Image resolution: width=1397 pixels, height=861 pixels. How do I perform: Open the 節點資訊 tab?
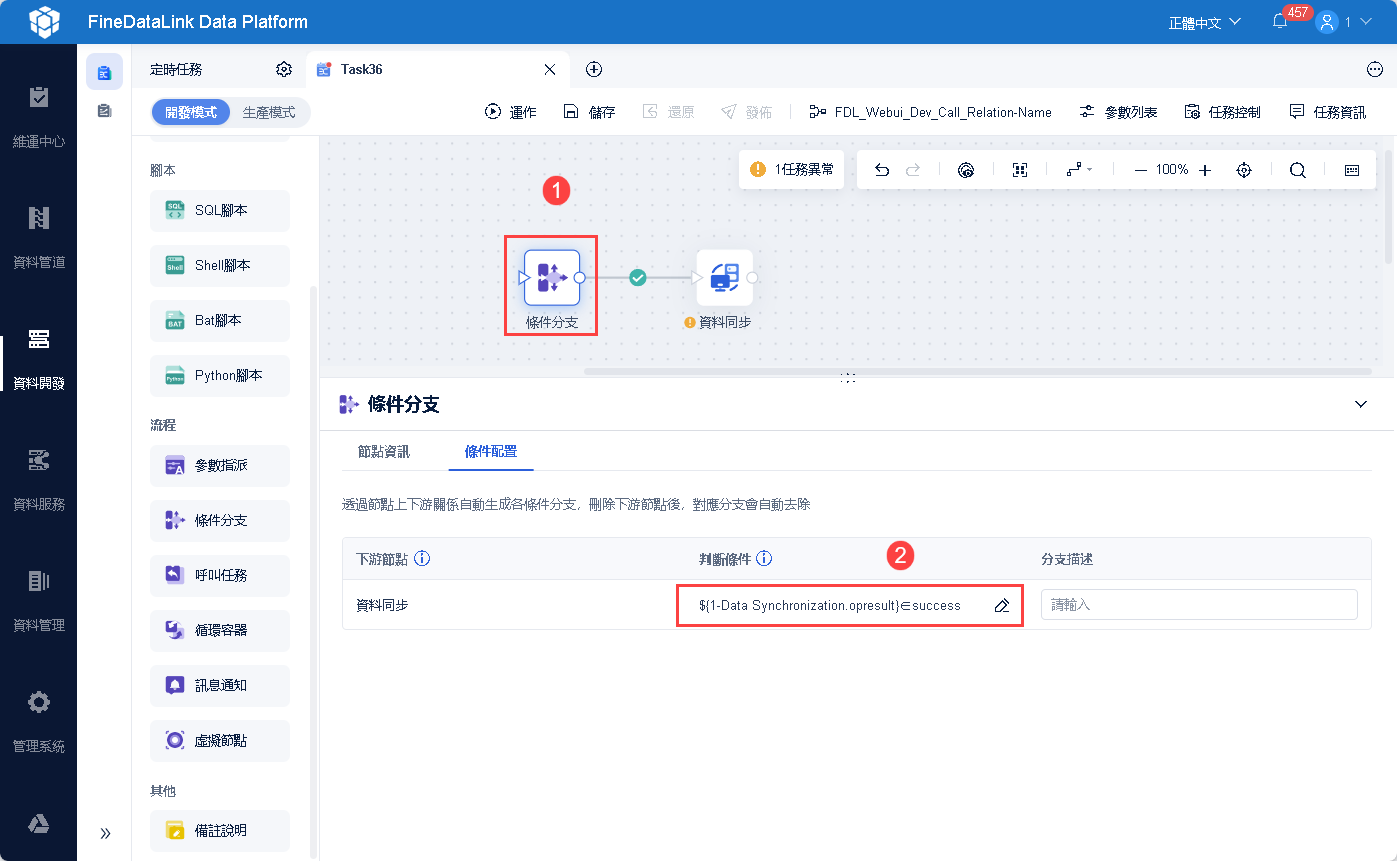pyautogui.click(x=384, y=451)
